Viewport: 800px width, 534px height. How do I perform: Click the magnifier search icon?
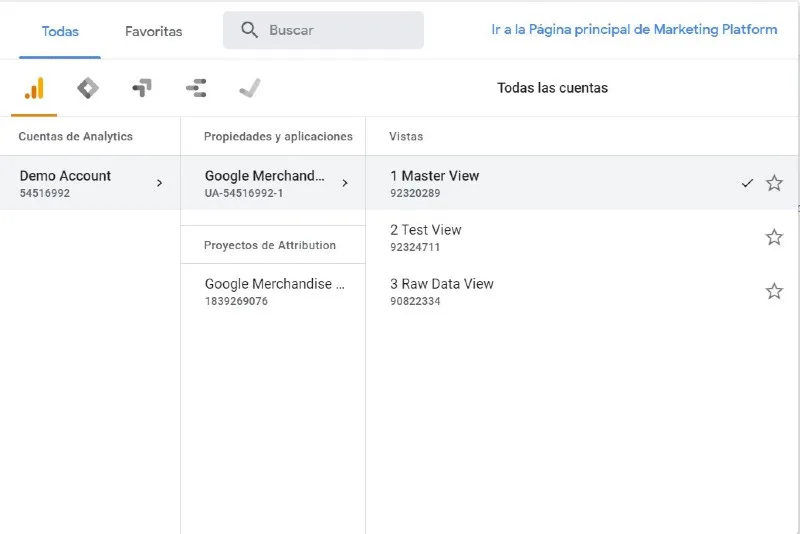click(249, 30)
